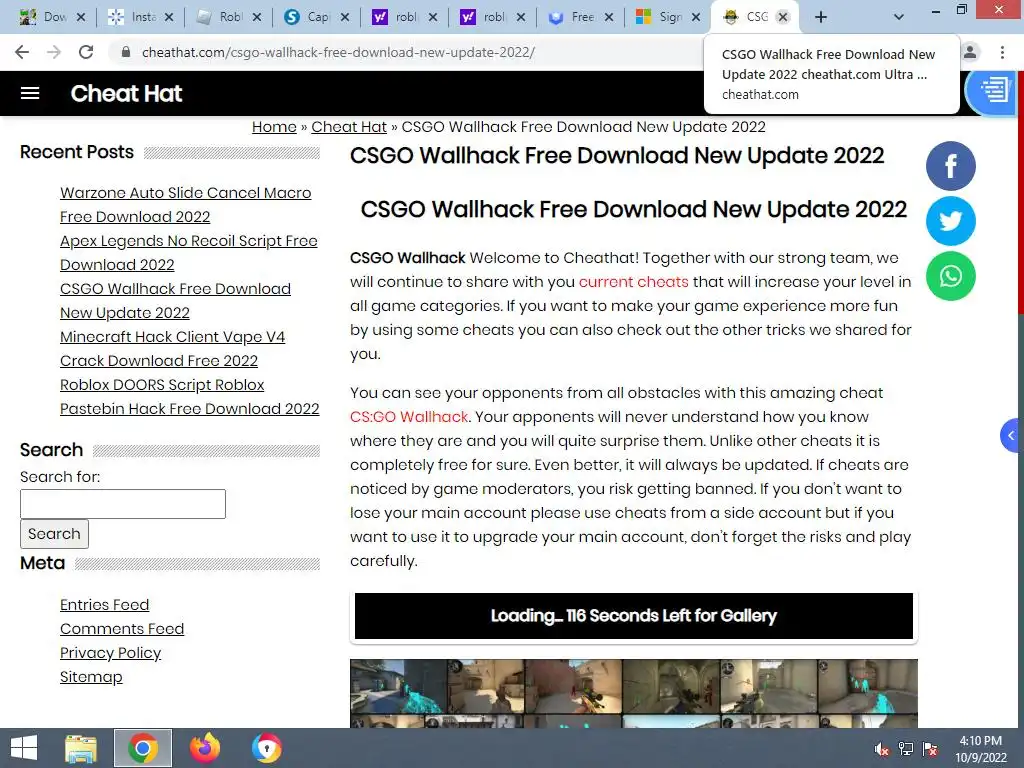Switch to the Dow tab

[49, 17]
